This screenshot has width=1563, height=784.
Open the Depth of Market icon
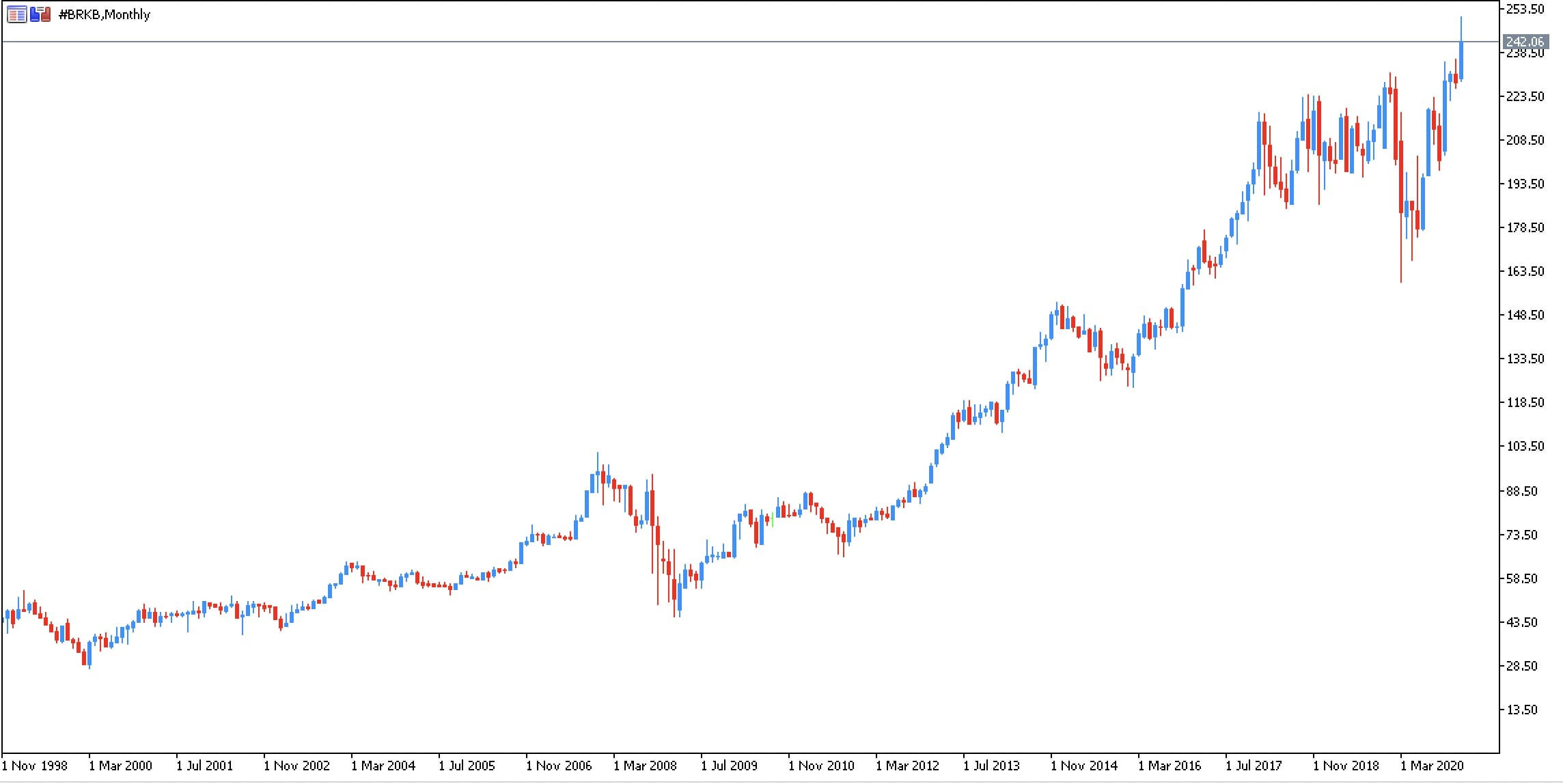(16, 14)
